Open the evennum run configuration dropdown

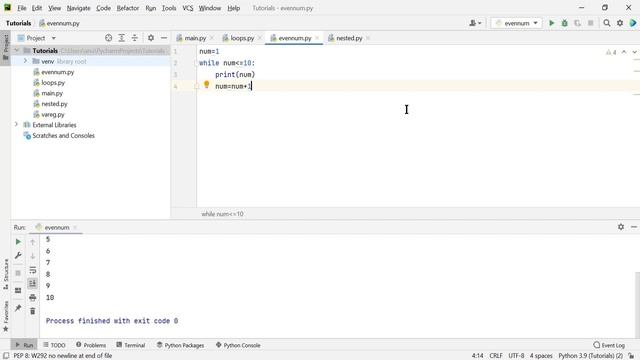tap(517, 23)
